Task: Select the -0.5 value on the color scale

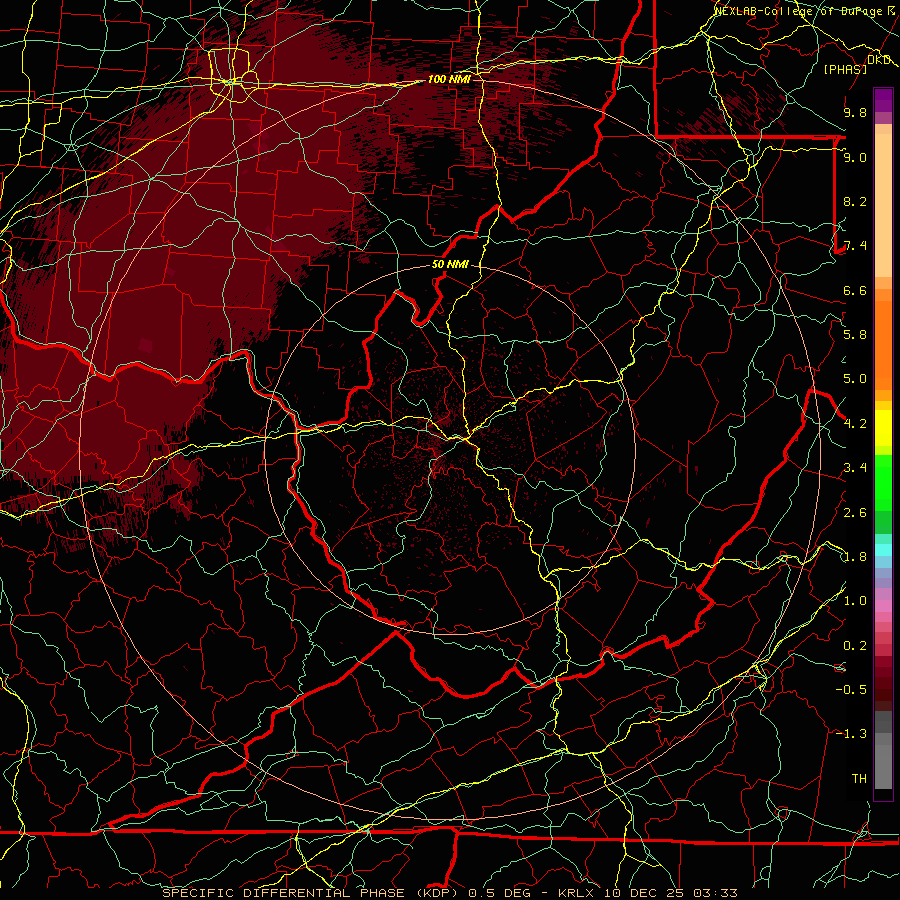Action: pyautogui.click(x=851, y=689)
